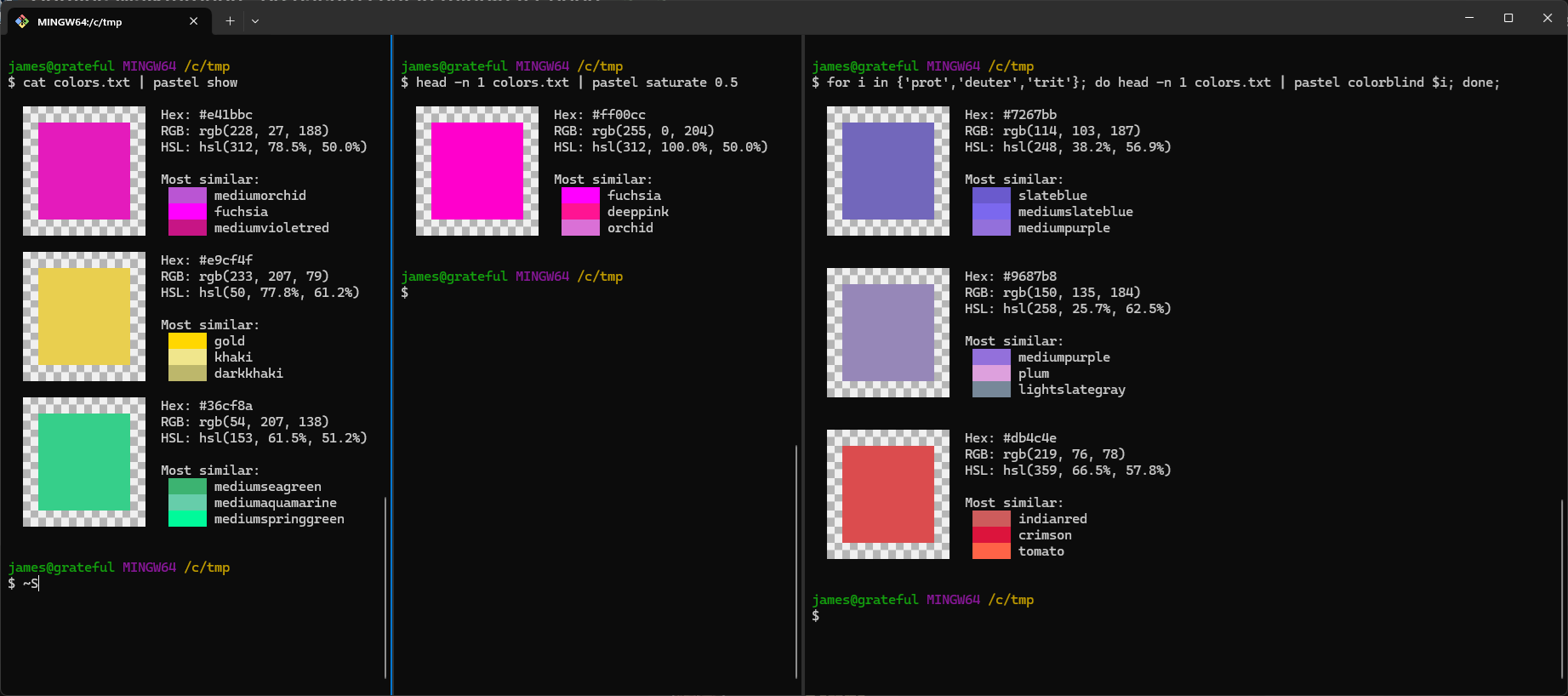Image resolution: width=1568 pixels, height=696 pixels.
Task: Click the 'Hex: #ff00cc' text
Action: click(600, 115)
